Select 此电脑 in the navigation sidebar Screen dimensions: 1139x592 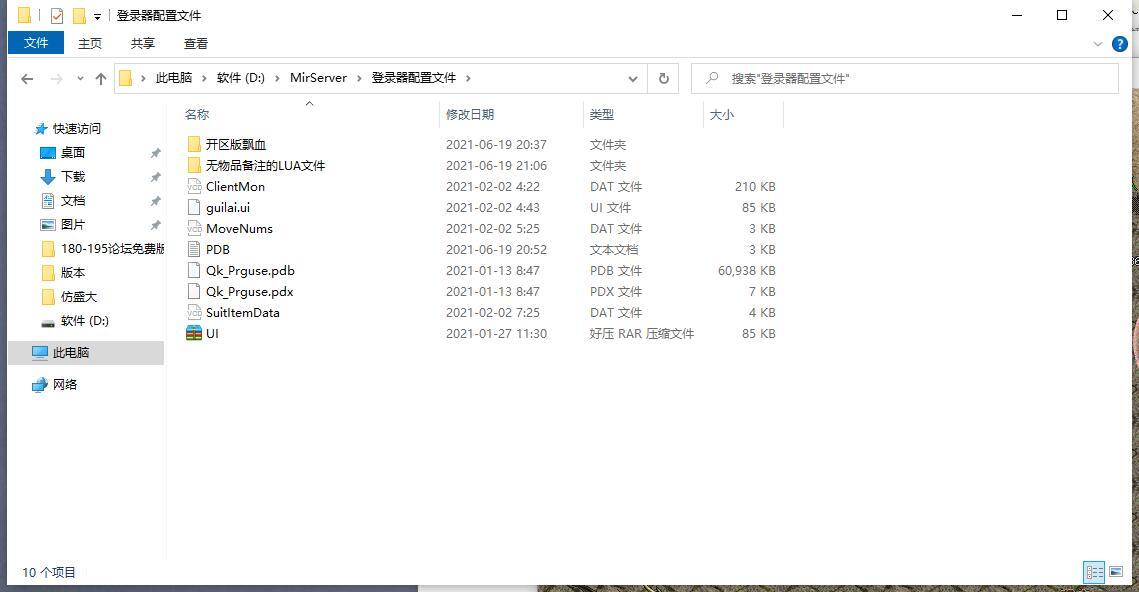tap(70, 353)
